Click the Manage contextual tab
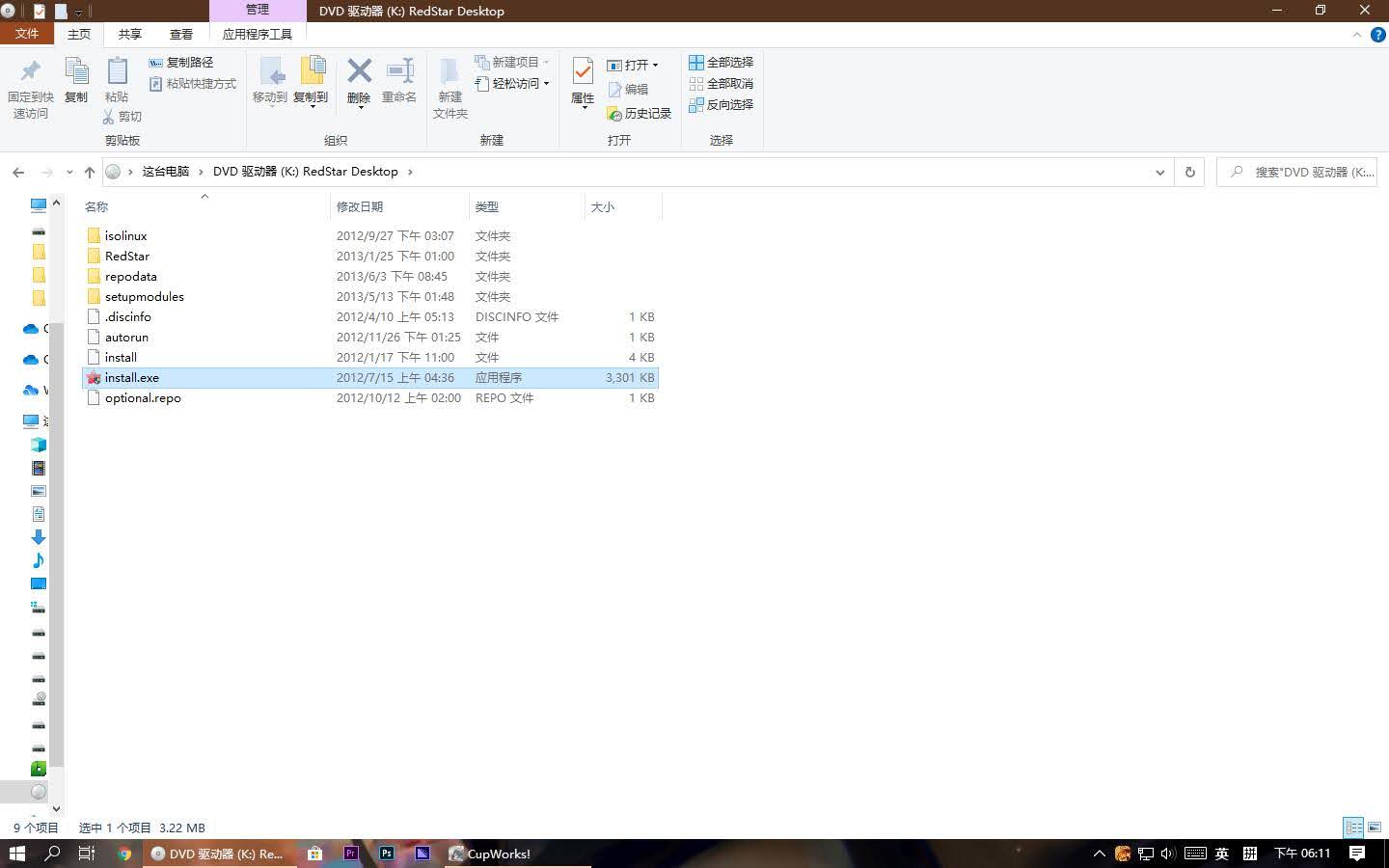This screenshot has width=1389, height=868. pos(258,10)
